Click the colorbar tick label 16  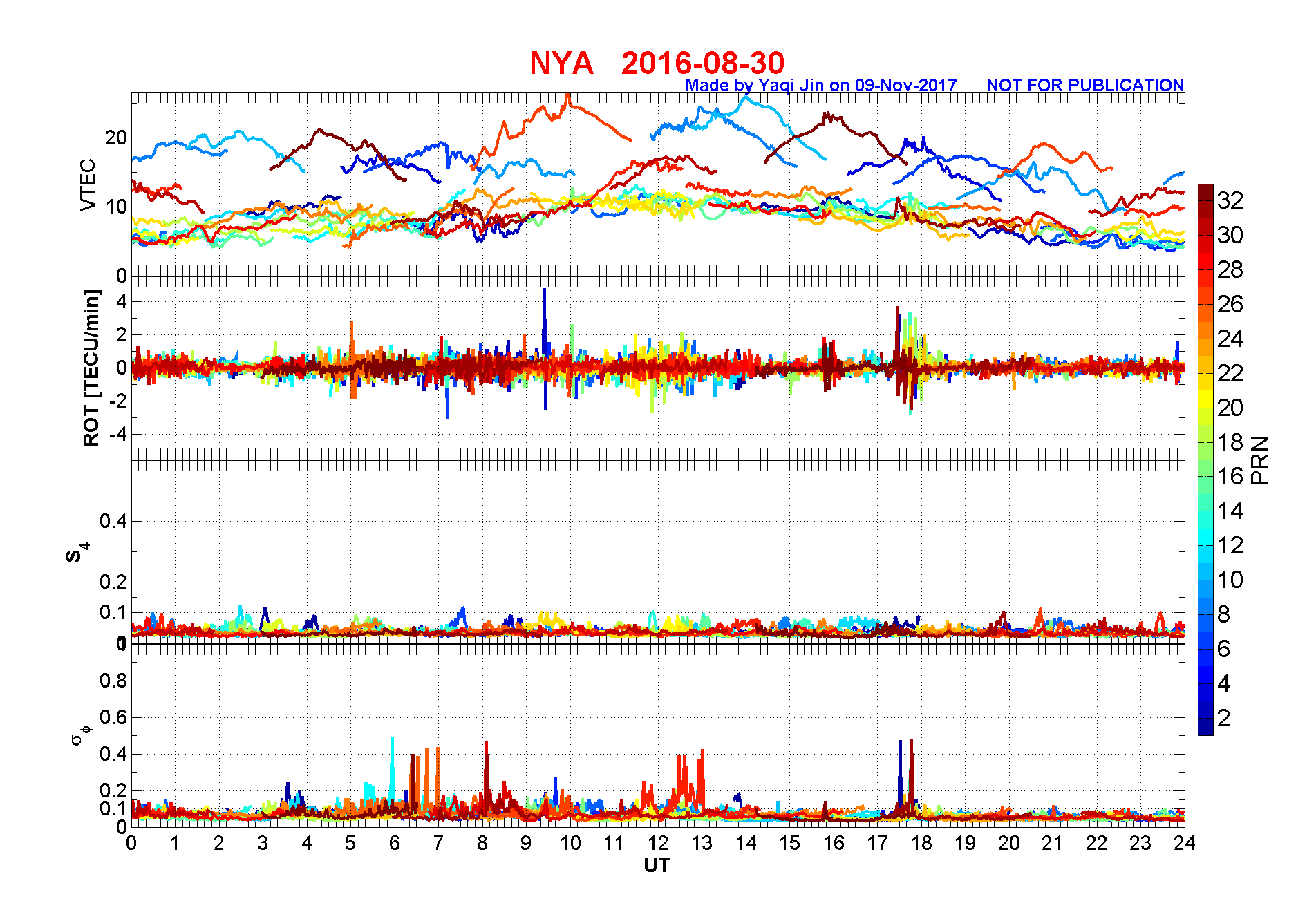(1230, 476)
